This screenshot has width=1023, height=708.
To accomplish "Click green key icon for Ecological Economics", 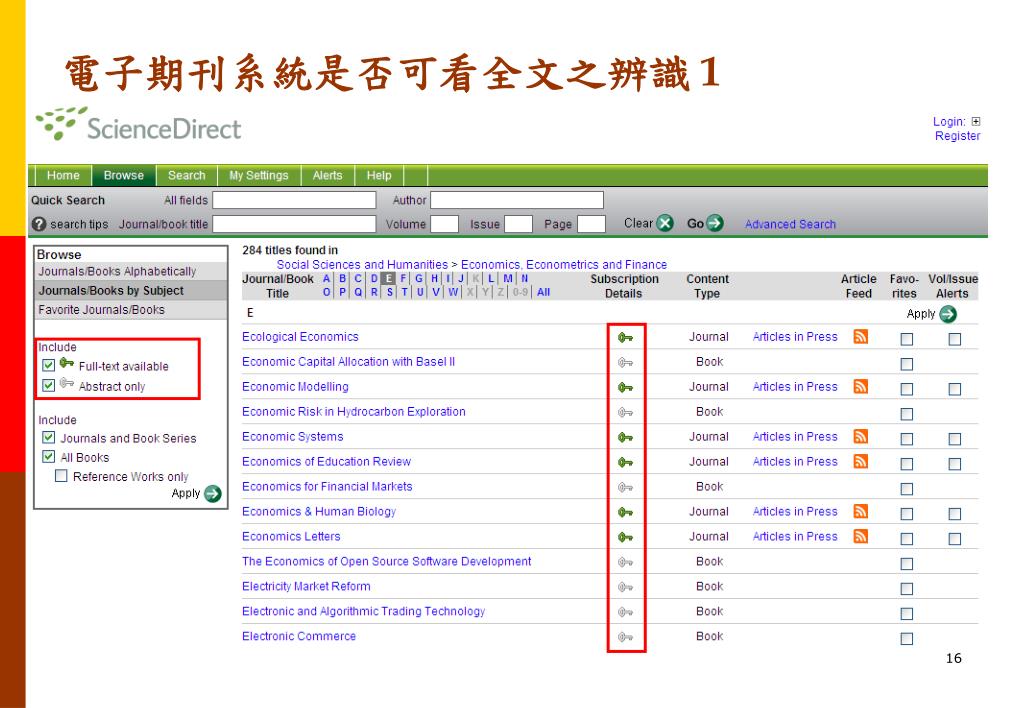I will 626,337.
